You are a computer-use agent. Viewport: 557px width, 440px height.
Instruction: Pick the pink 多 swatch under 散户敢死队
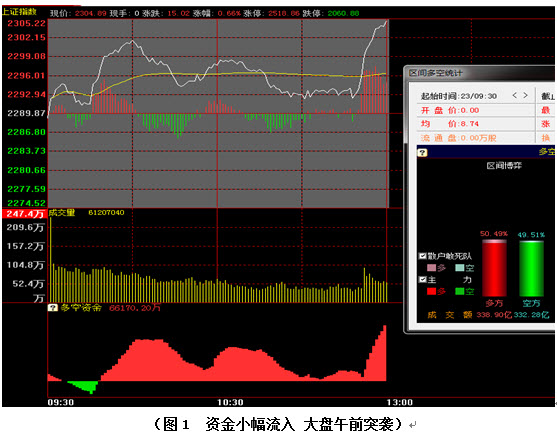click(x=431, y=267)
